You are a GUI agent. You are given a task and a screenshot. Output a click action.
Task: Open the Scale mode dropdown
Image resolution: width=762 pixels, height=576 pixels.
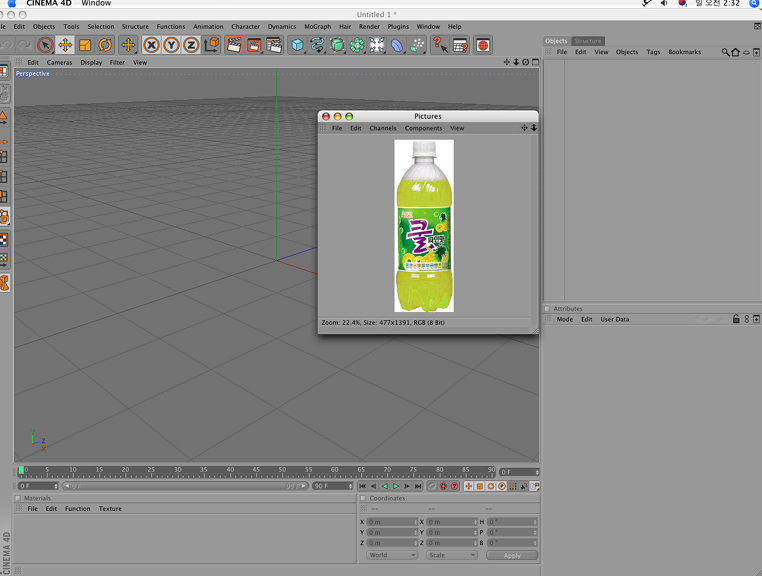coord(451,555)
